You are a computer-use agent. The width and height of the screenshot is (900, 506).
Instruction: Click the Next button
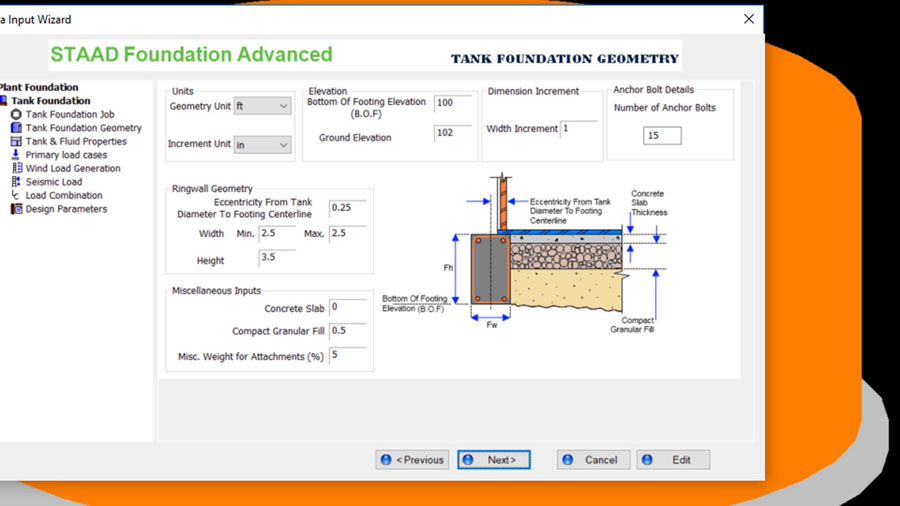494,460
